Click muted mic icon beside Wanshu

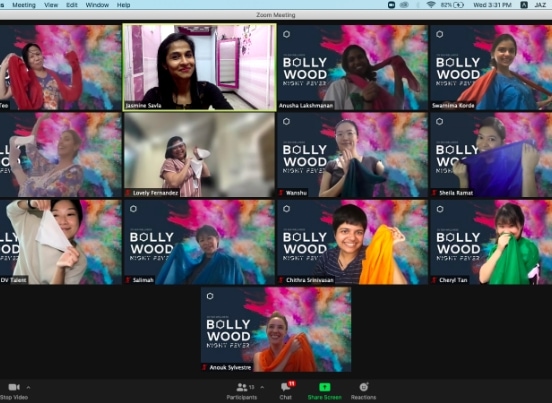pos(282,193)
